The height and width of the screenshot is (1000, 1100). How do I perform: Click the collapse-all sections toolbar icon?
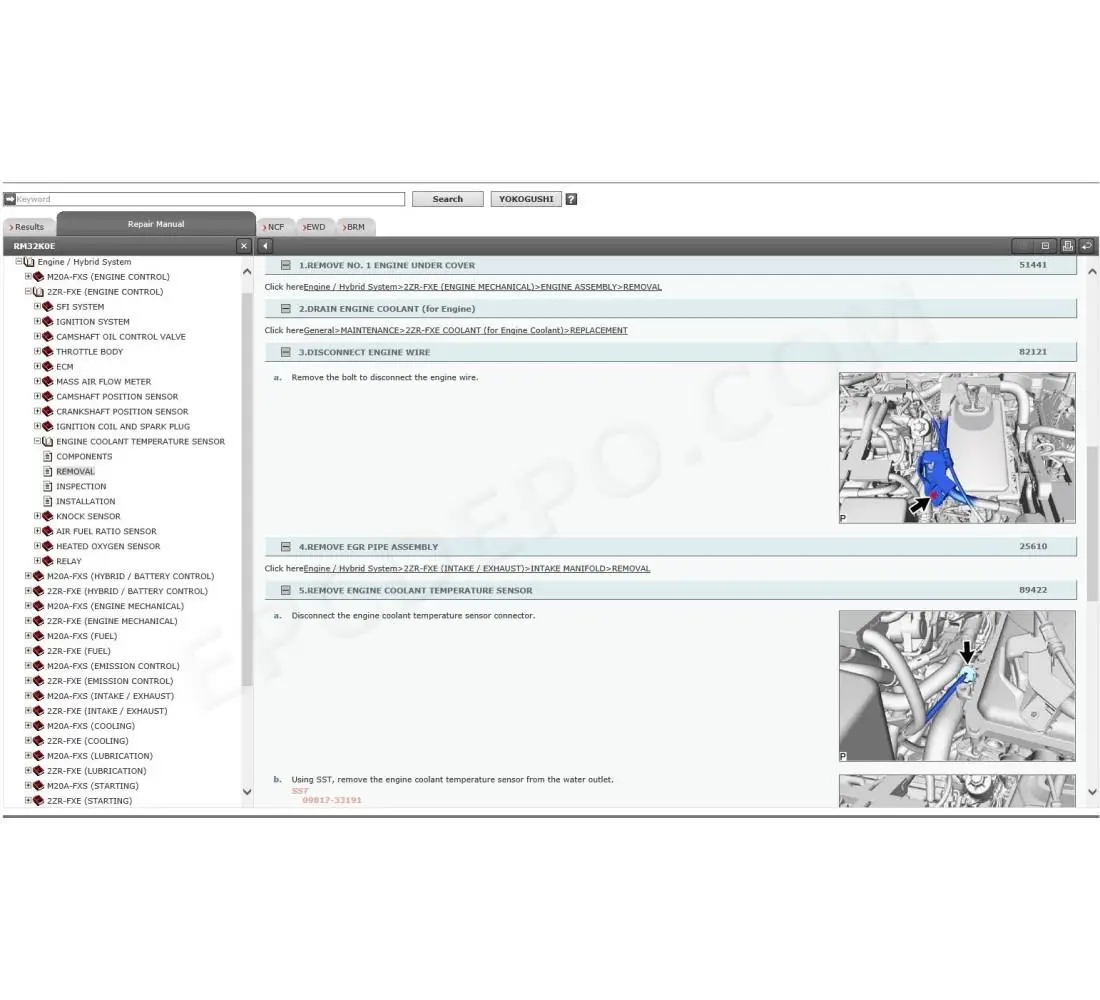click(1045, 246)
